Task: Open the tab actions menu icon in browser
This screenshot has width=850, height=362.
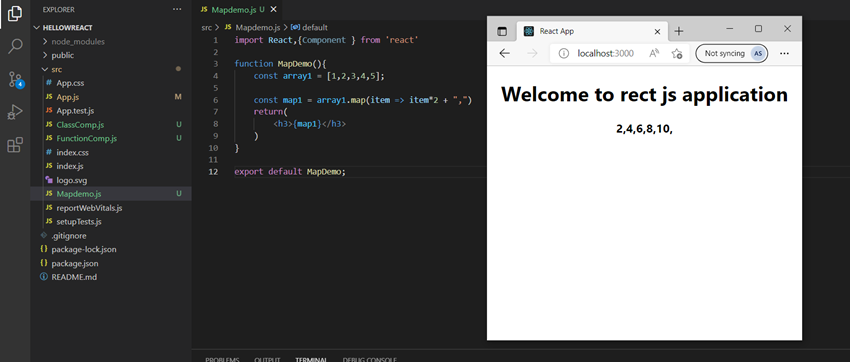Action: point(502,31)
